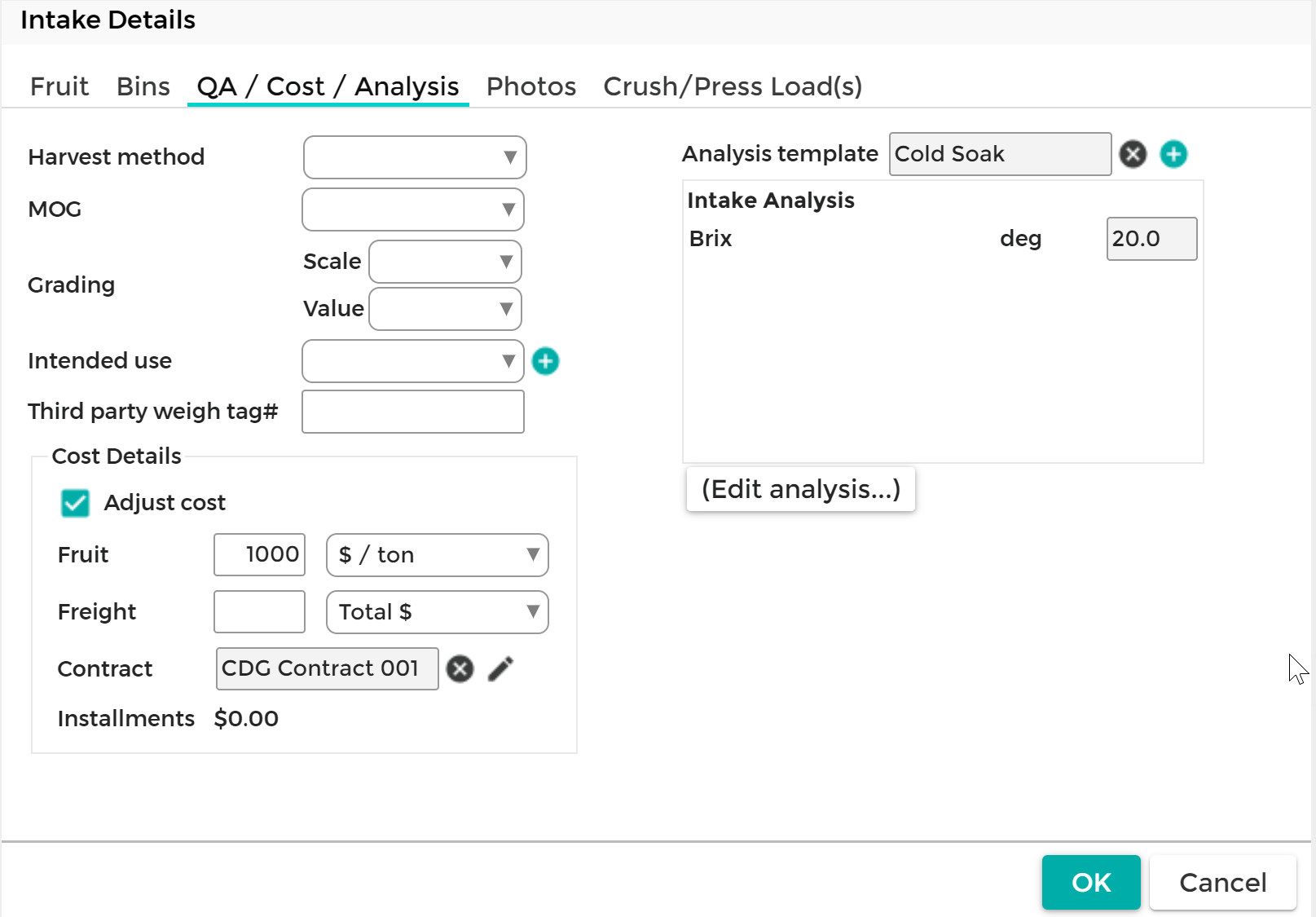Change the Freight Total $ dropdown
Screen dimensions: 1316x917
click(x=438, y=612)
